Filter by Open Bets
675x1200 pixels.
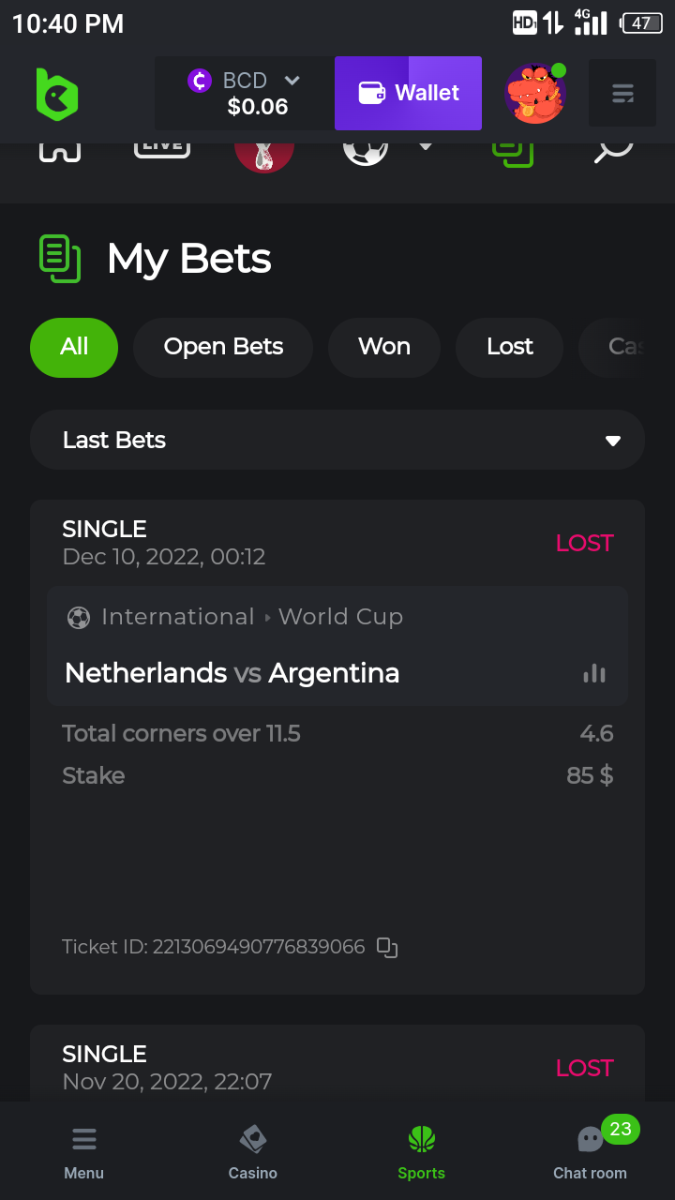coord(223,347)
